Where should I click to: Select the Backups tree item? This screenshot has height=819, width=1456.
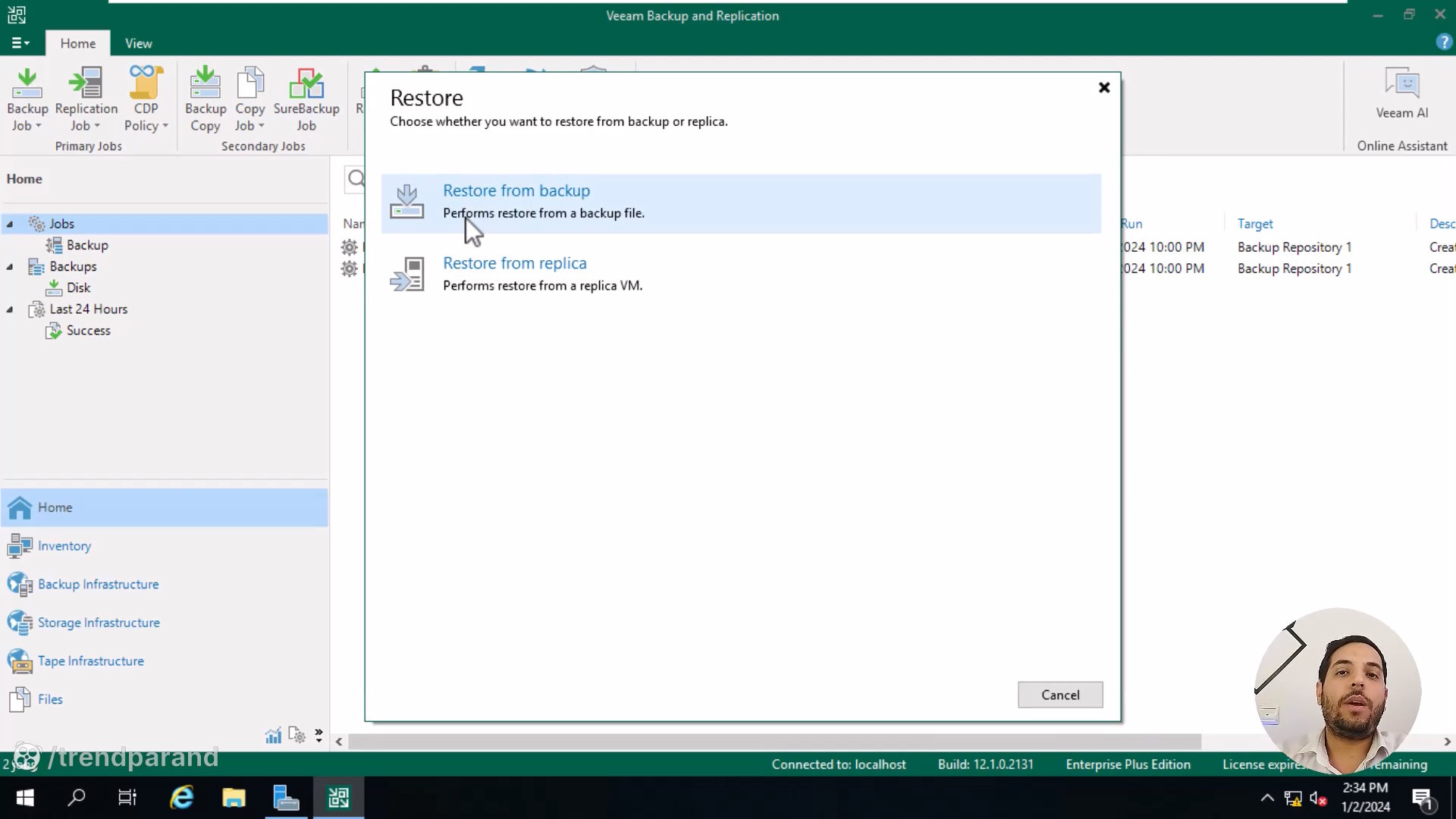(x=73, y=267)
